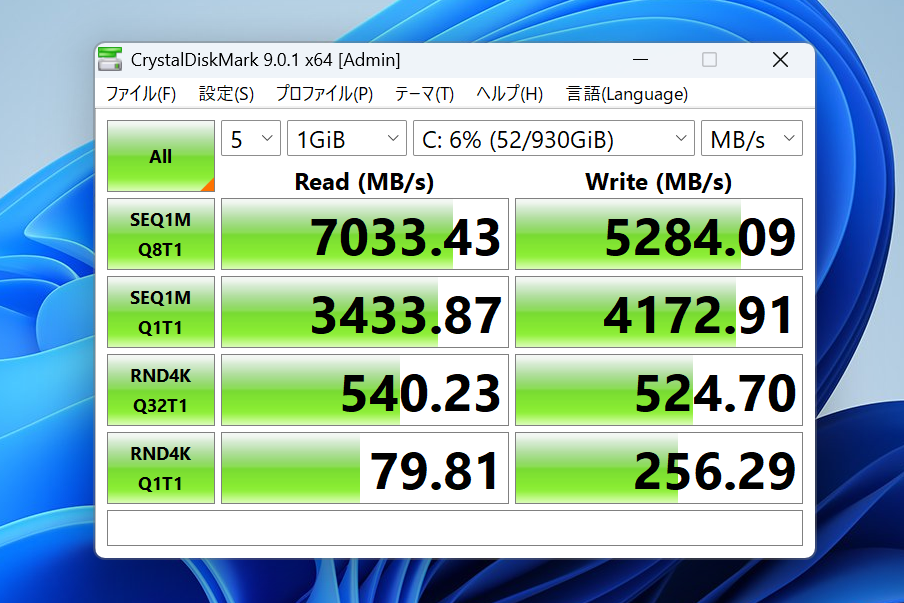Image resolution: width=904 pixels, height=603 pixels.
Task: Run the RND4K Q32T1 benchmark
Action: pos(160,390)
